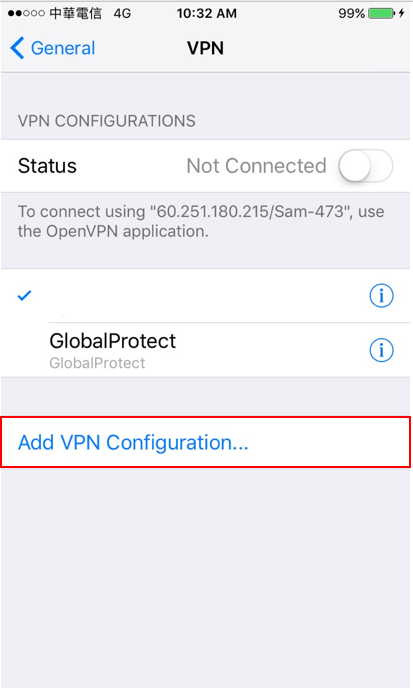Tap the Status label

47,166
